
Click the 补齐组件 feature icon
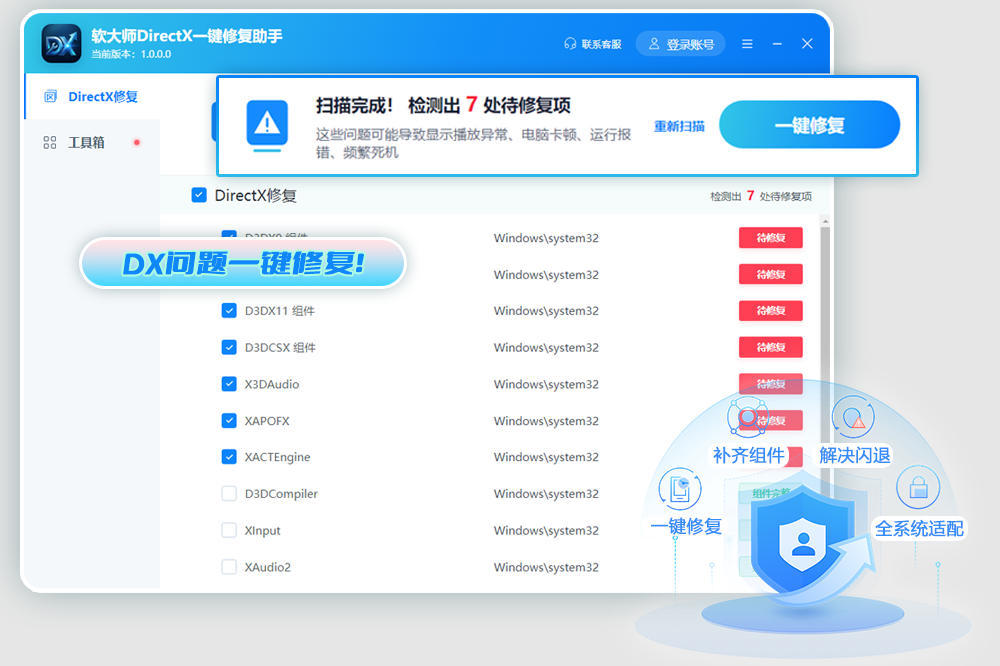(747, 417)
